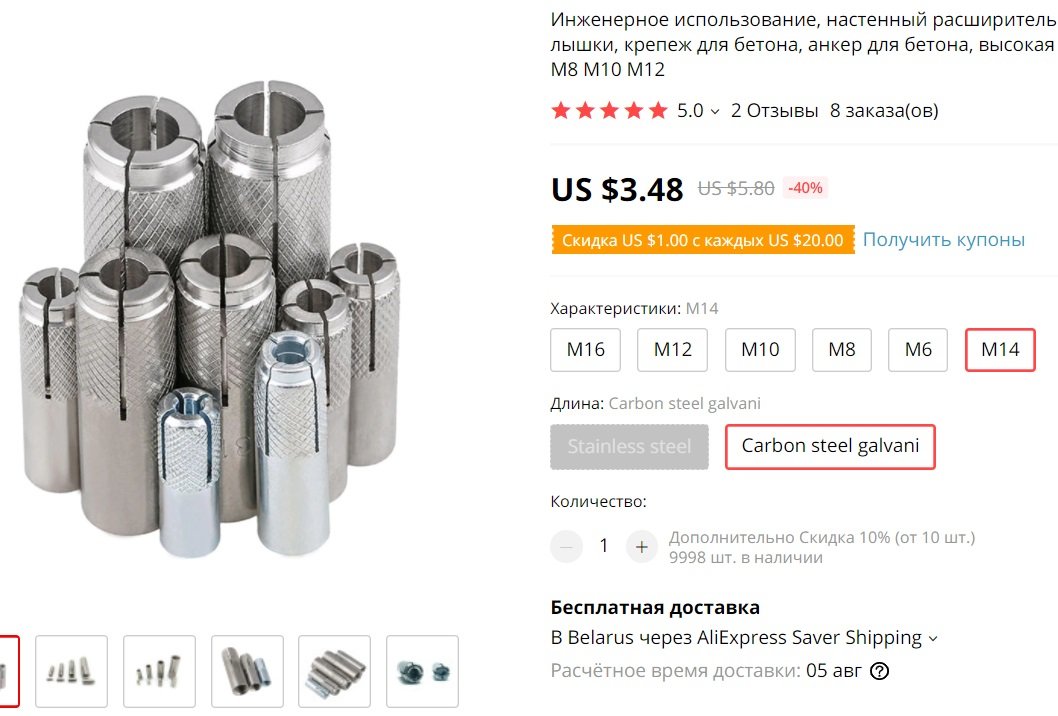
Task: Select the M6 size option
Action: [x=918, y=350]
